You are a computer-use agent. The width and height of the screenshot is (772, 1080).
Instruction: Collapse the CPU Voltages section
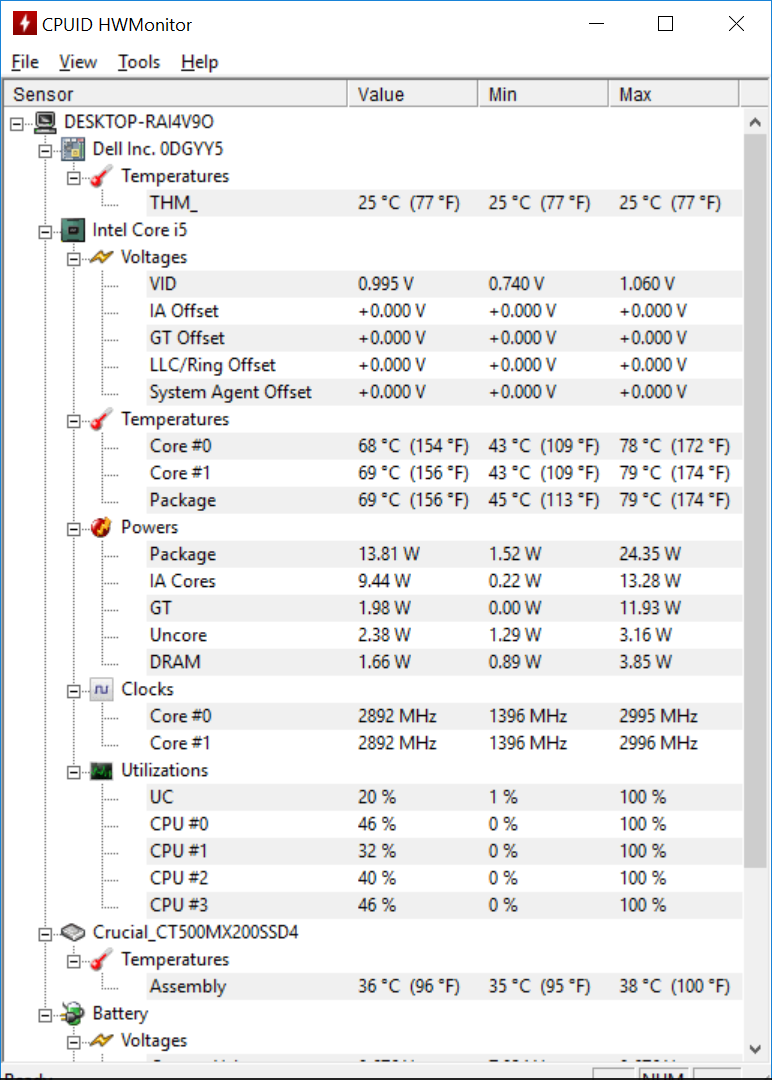tap(74, 259)
